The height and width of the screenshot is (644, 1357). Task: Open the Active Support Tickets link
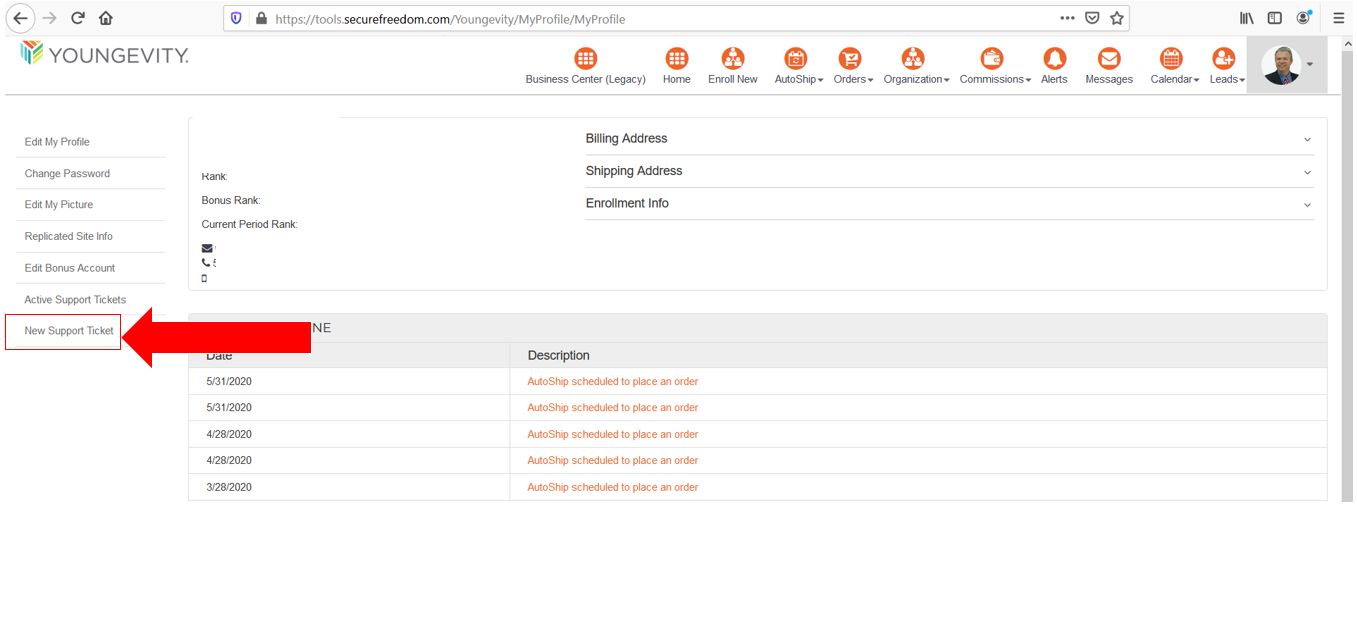click(x=75, y=300)
